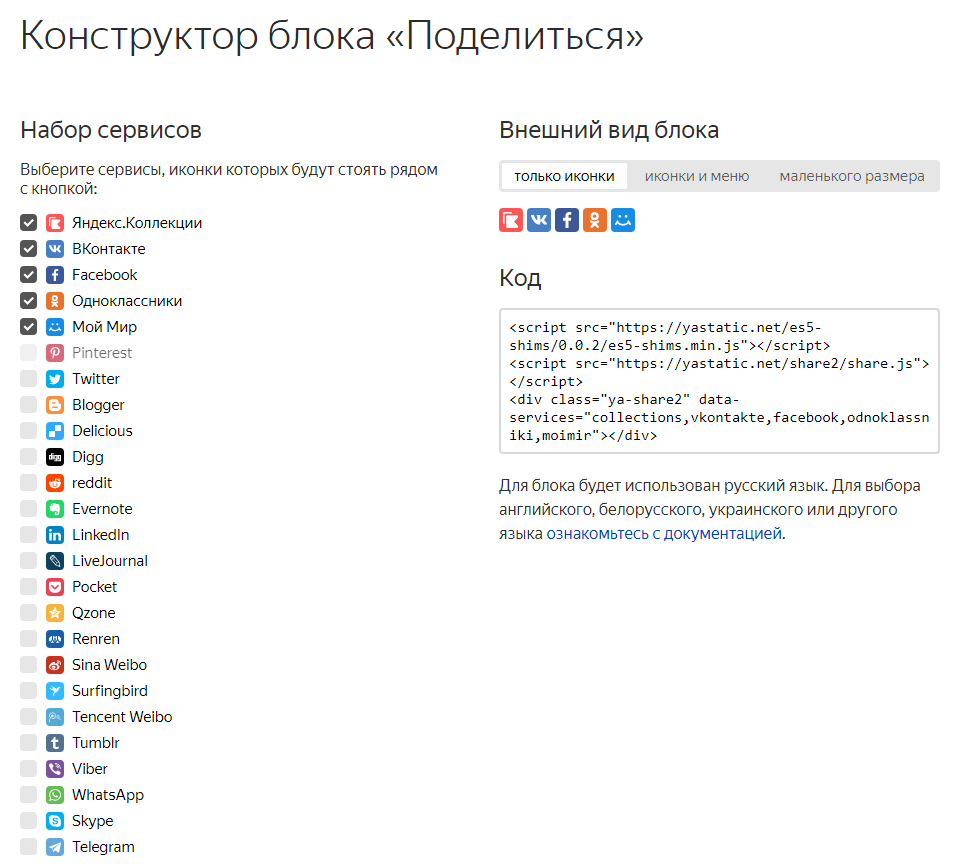Click the ВКонтакте icon in the services list

55,249
